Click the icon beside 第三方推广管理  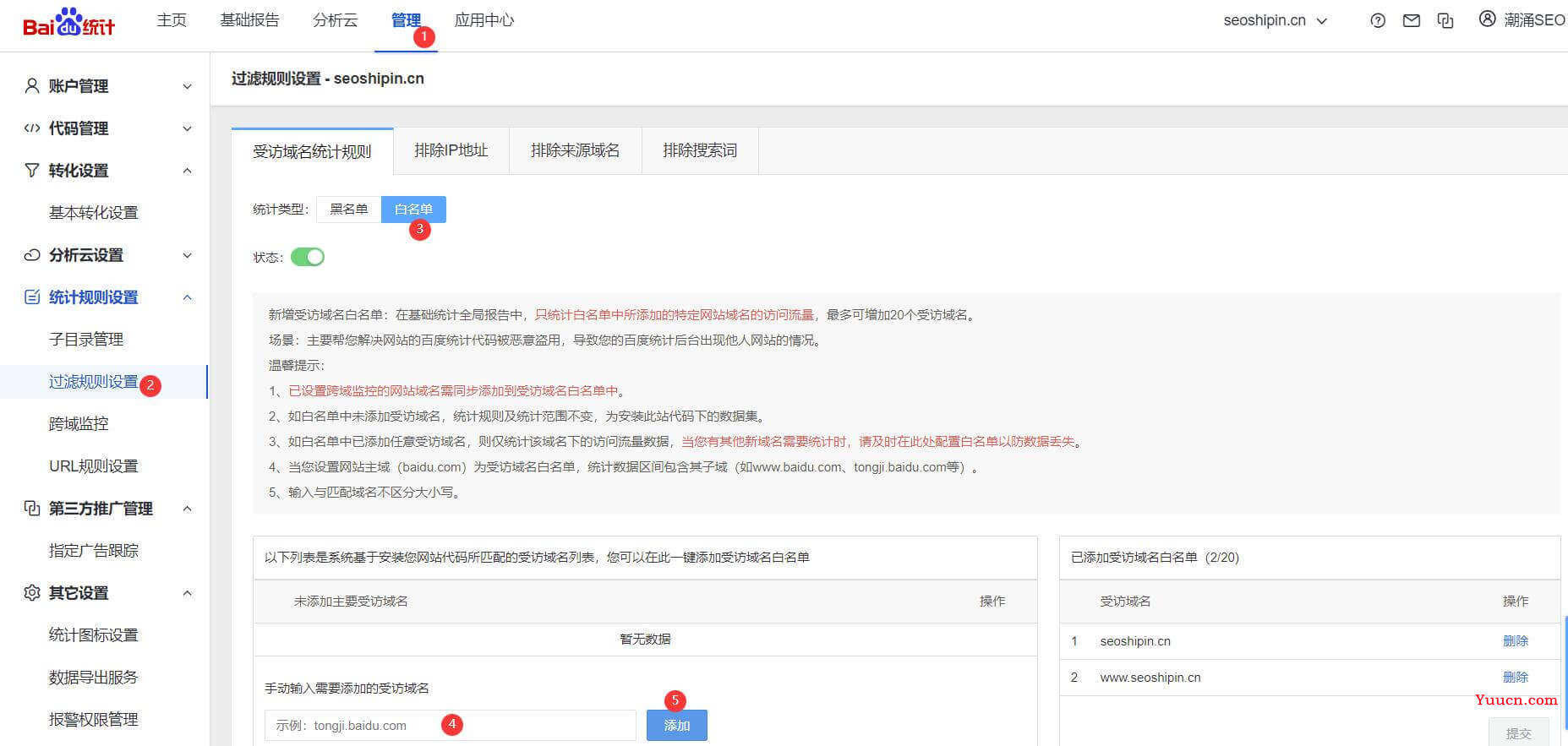32,508
